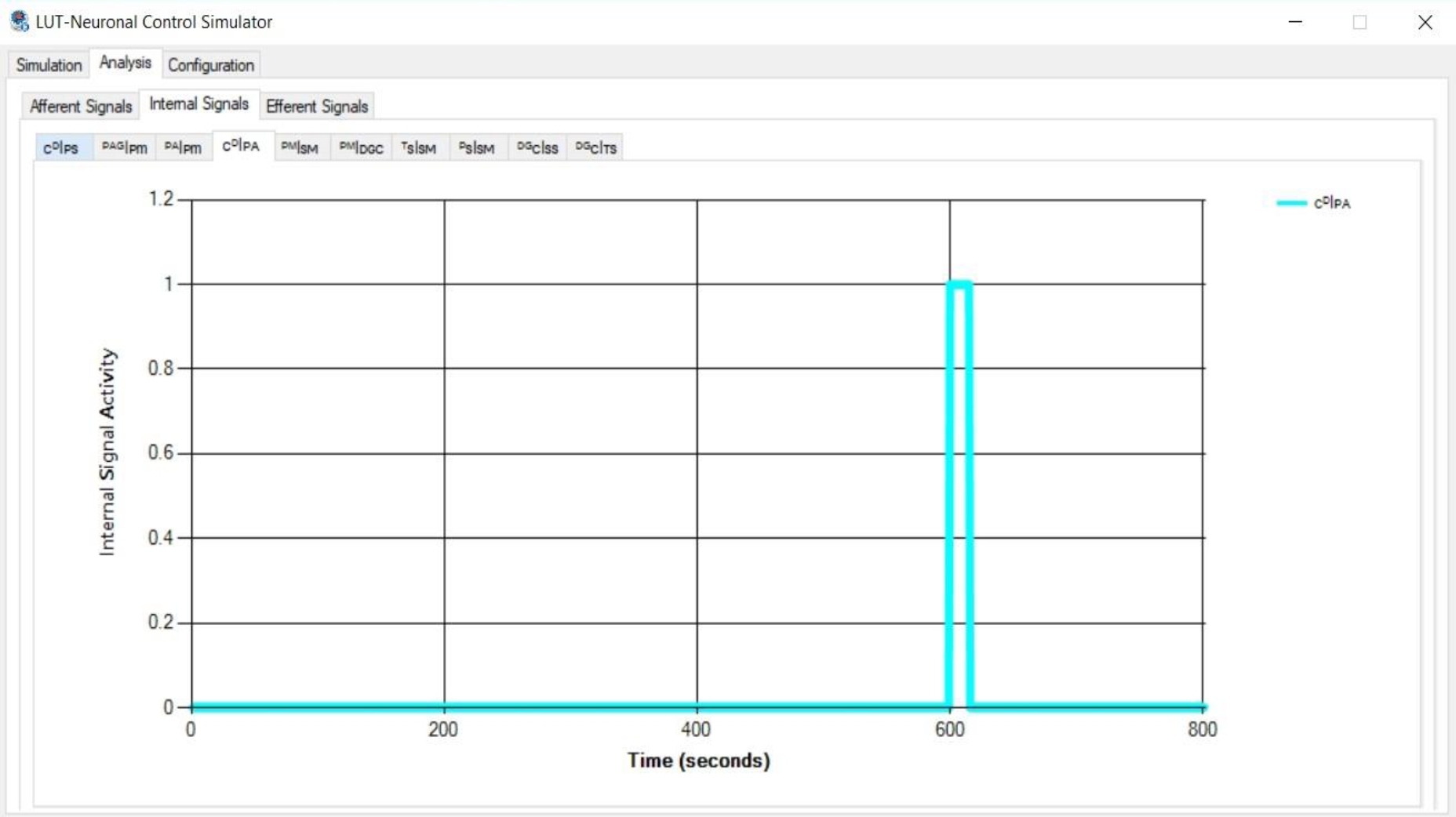The height and width of the screenshot is (817, 1456).
Task: Open the Configuration tab
Action: pyautogui.click(x=211, y=65)
